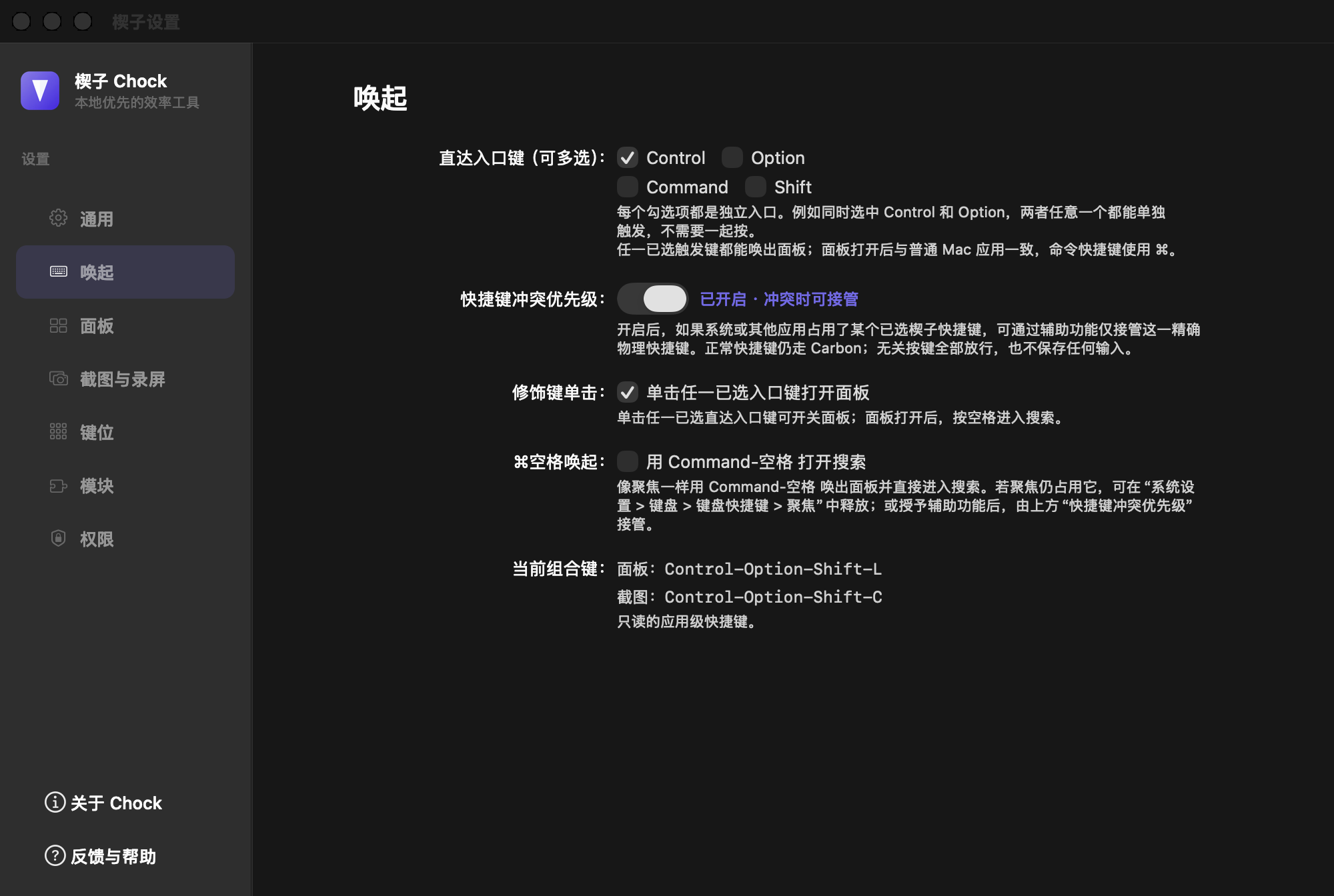
Task: Open 关于 Chock
Action: [x=103, y=803]
